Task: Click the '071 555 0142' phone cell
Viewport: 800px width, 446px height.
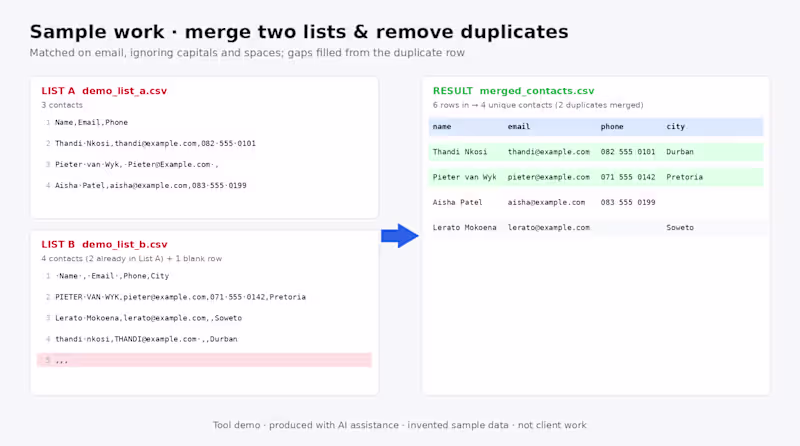Action: (628, 177)
